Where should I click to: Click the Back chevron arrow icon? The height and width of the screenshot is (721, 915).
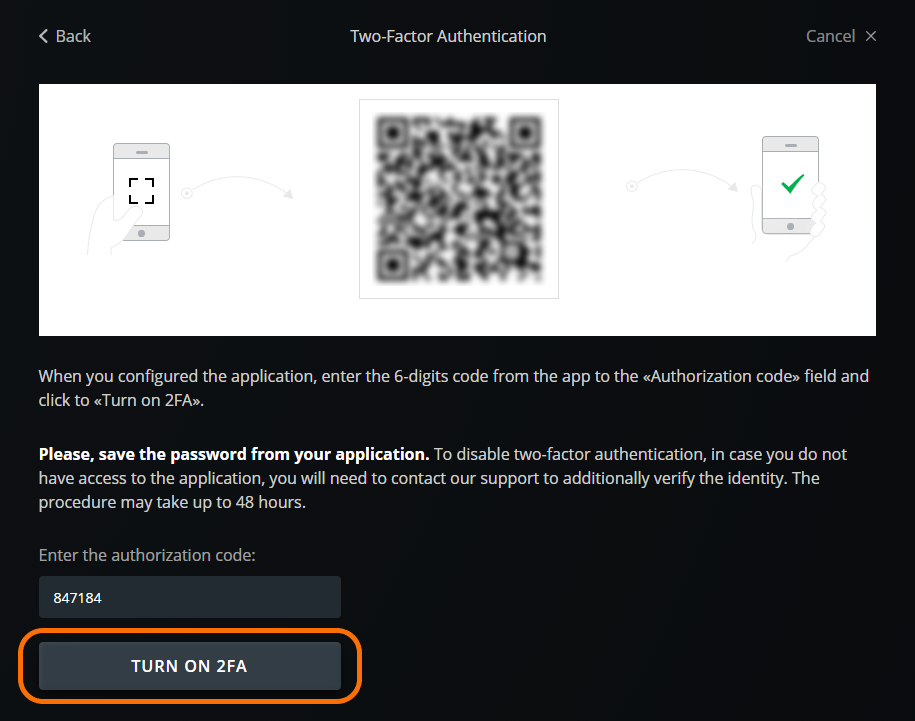pyautogui.click(x=43, y=36)
